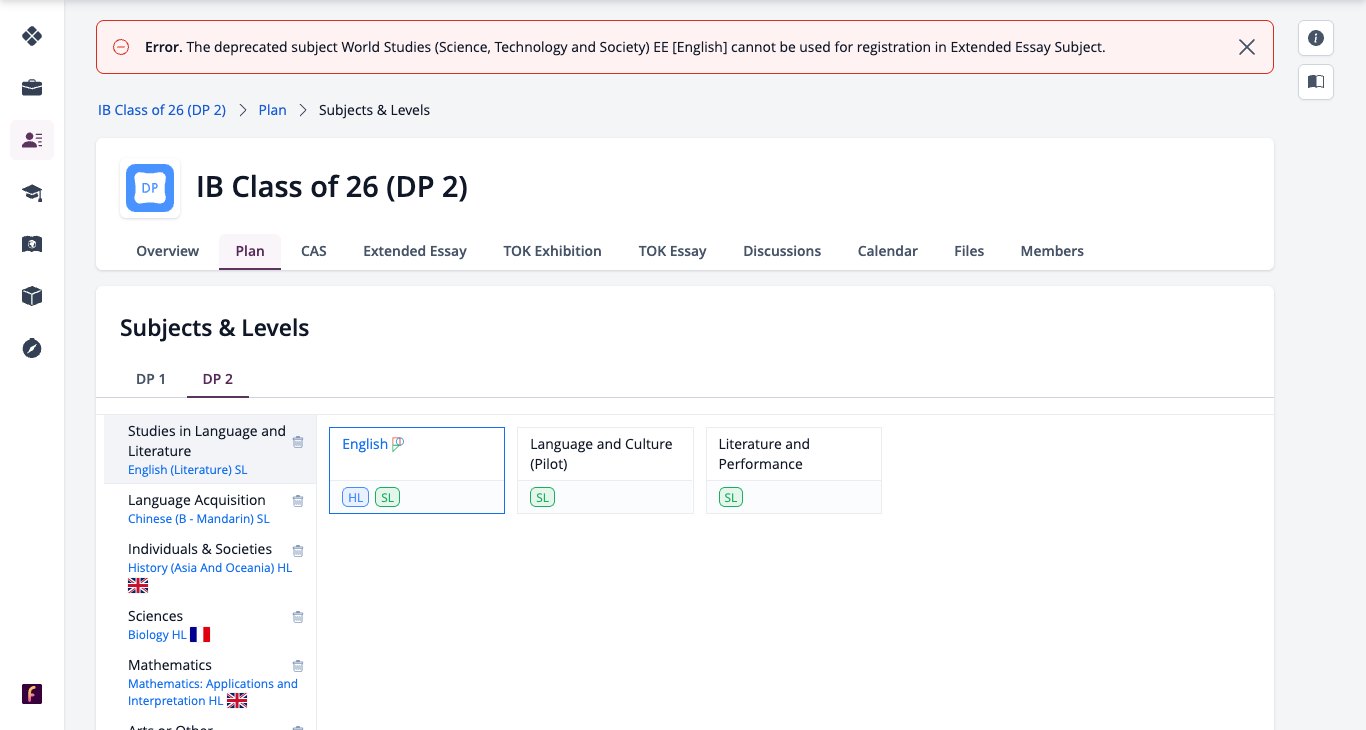Toggle SL level on Language and Culture (Pilot)
Screen dimensions: 1366x730
542,497
